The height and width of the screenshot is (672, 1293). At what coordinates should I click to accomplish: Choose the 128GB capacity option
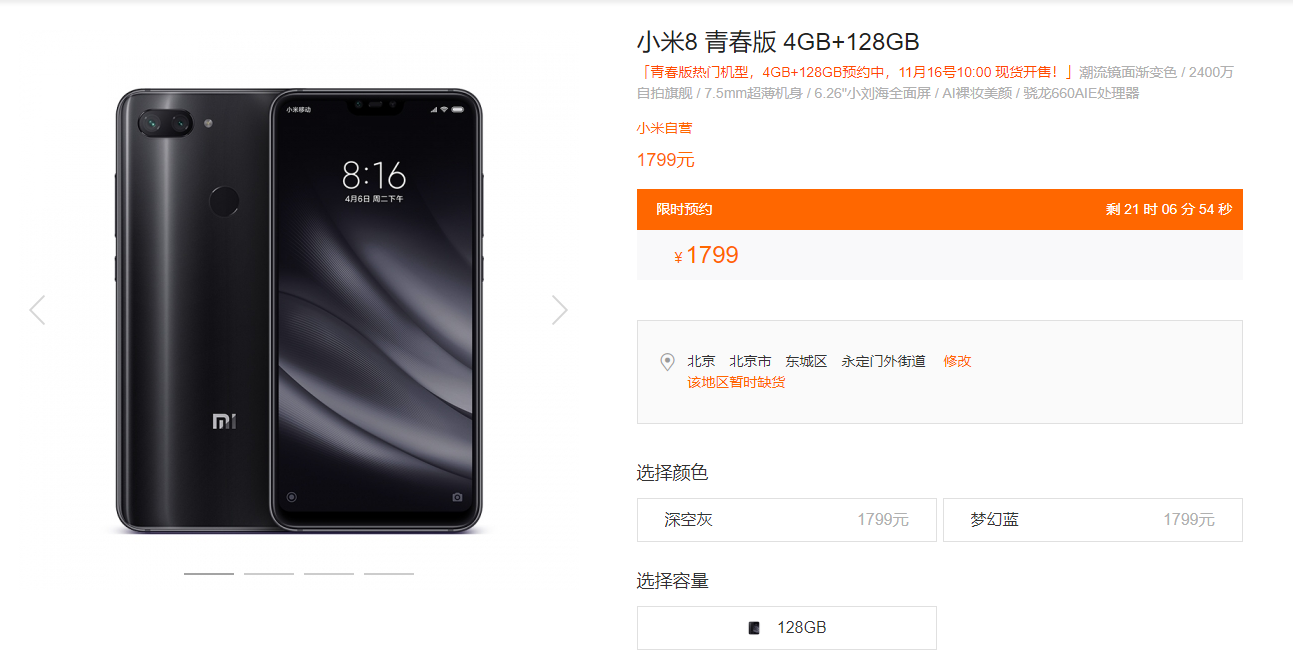tap(787, 628)
